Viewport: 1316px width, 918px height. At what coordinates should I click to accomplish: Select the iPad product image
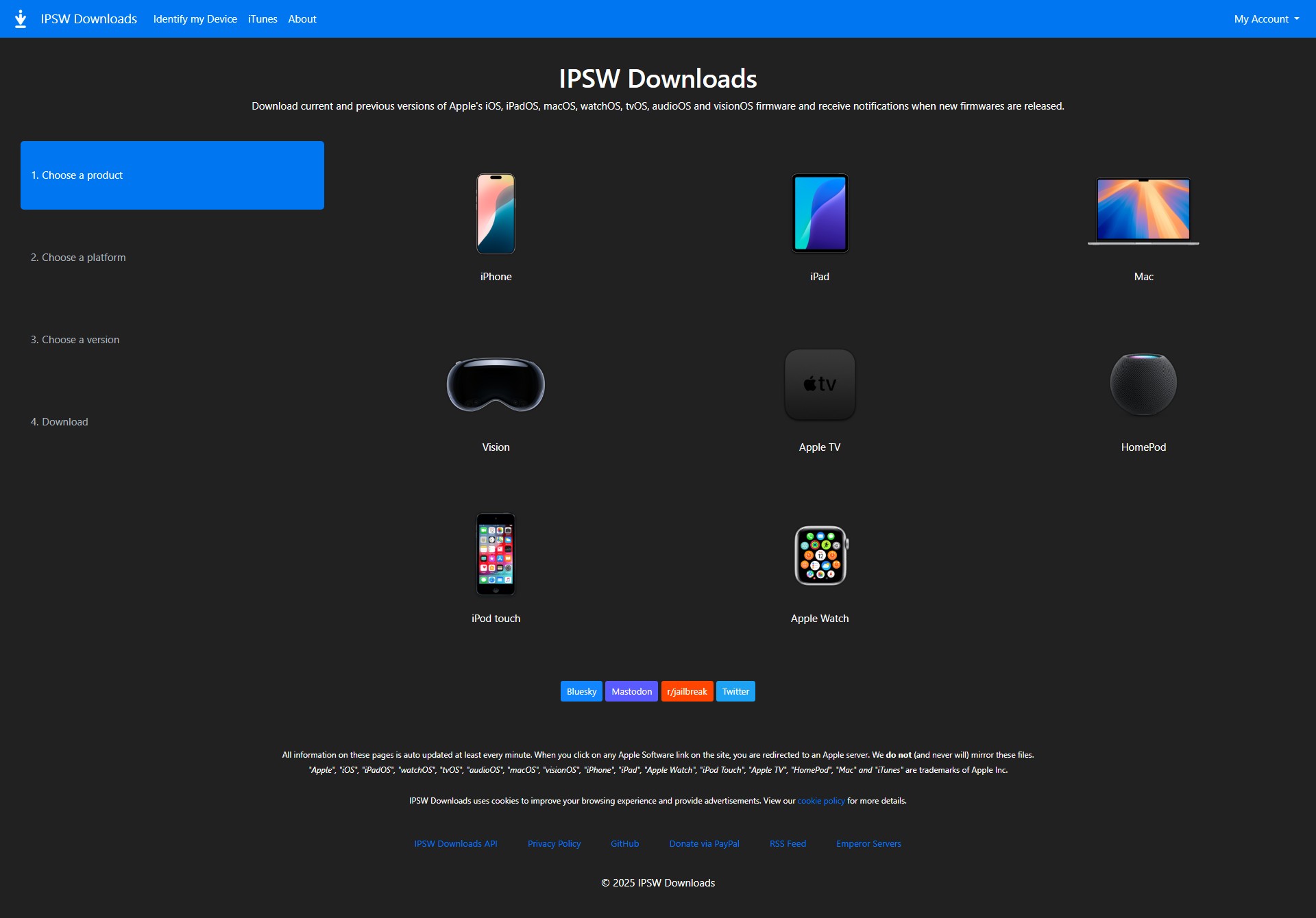point(820,213)
